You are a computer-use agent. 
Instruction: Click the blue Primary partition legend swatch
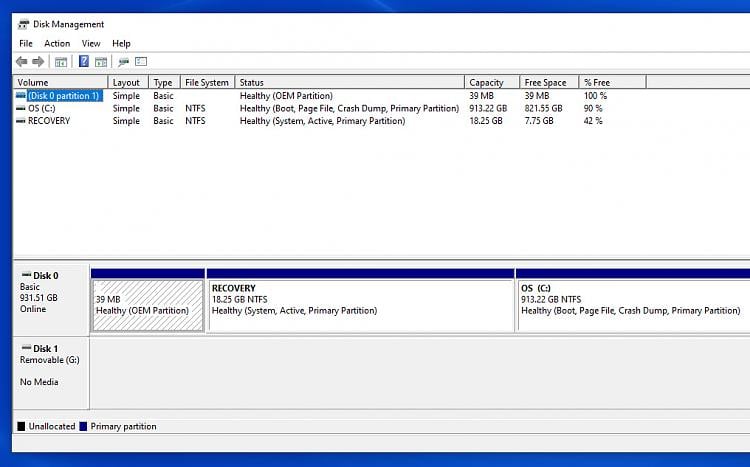point(83,426)
